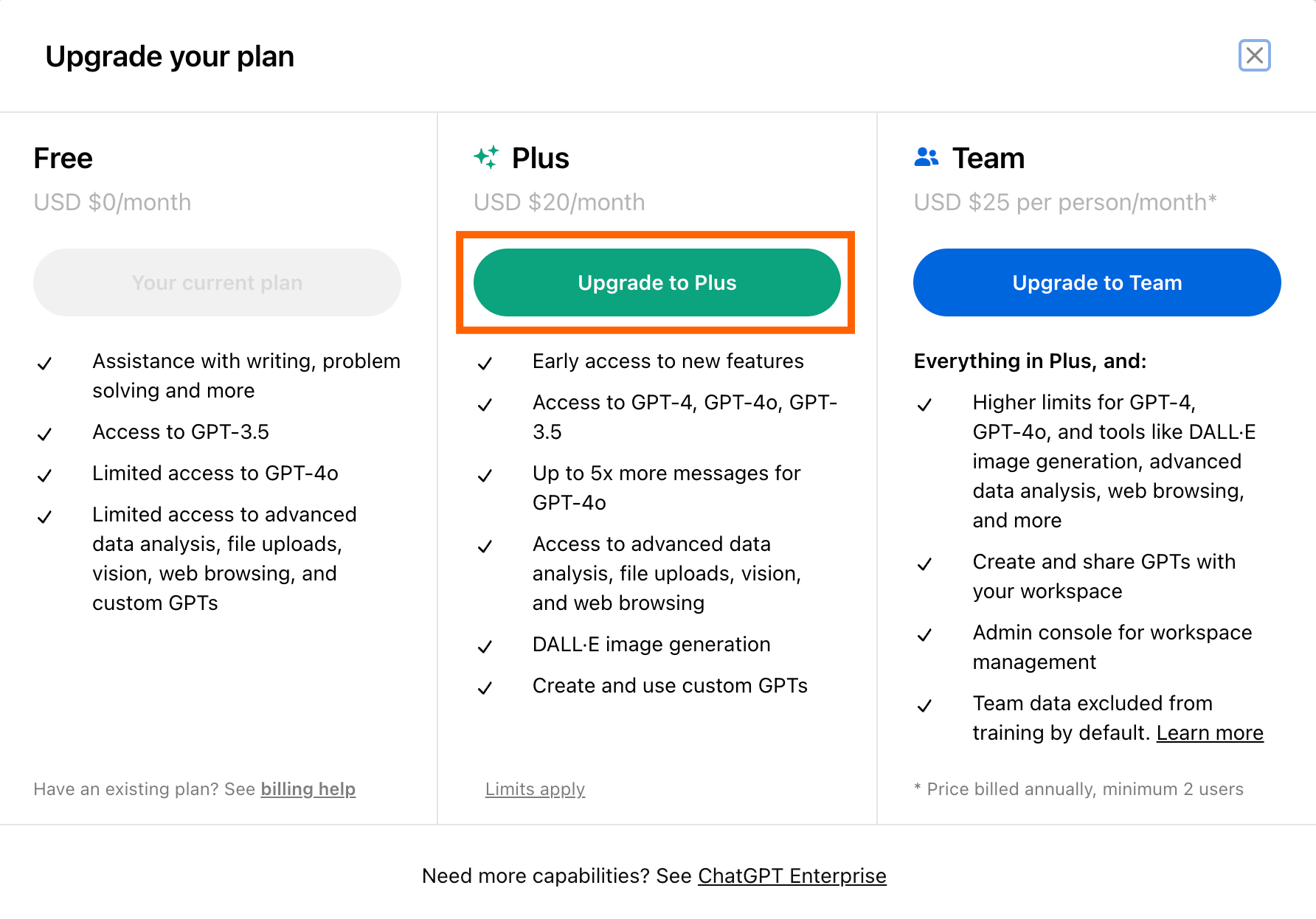The width and height of the screenshot is (1316, 919).
Task: Open the billing help link
Action: (x=308, y=789)
